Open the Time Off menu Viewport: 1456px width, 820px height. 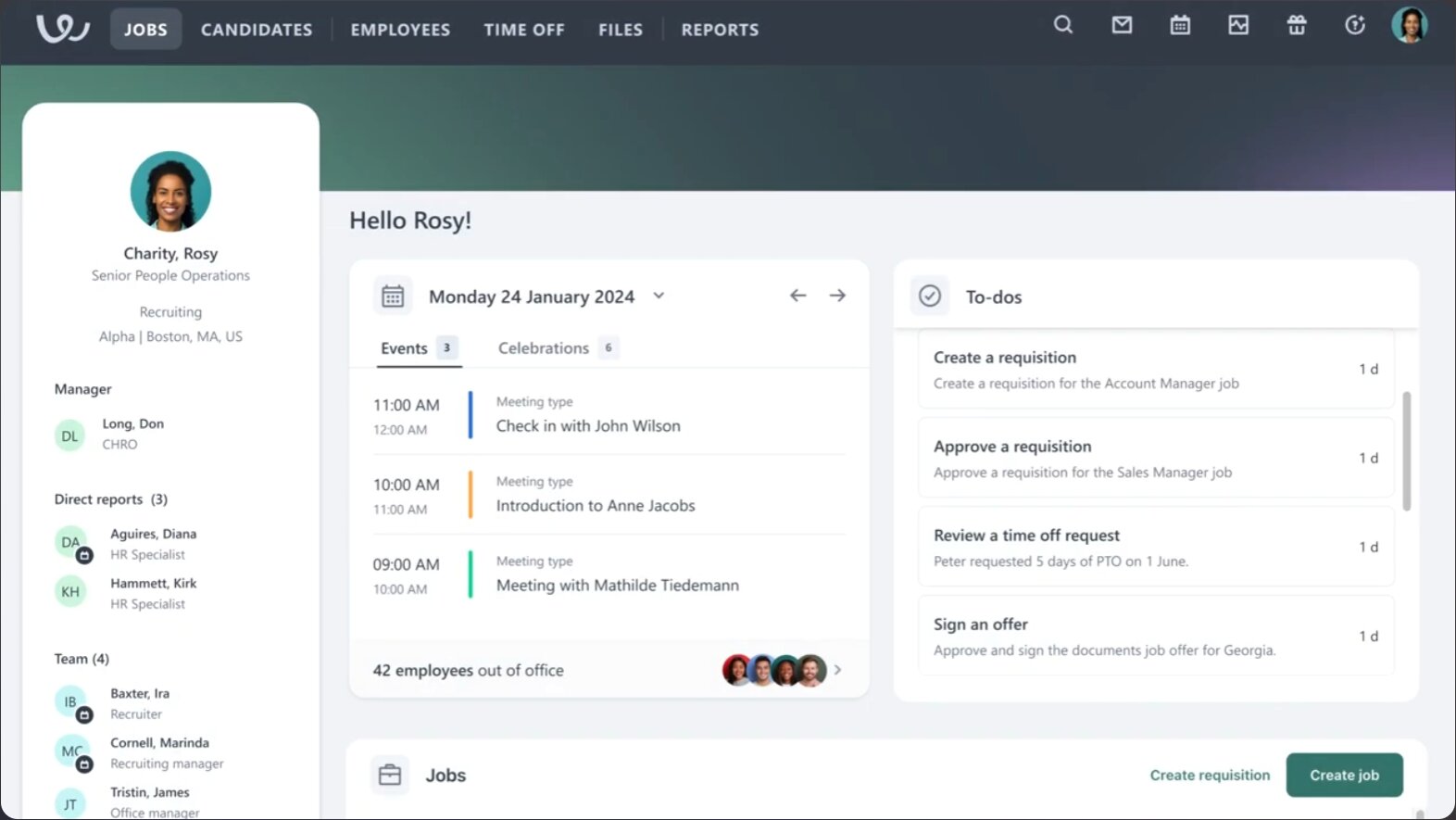(x=523, y=30)
